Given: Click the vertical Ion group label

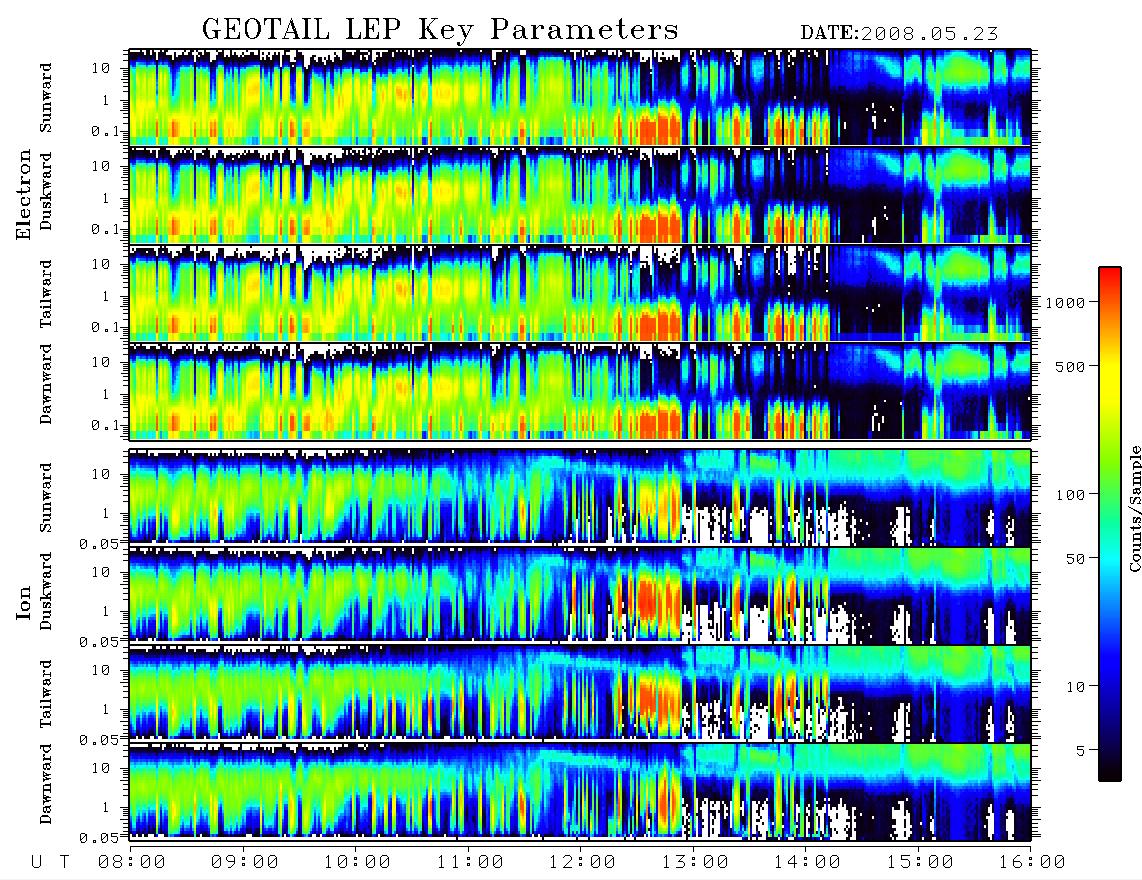Looking at the screenshot, I should point(24,603).
